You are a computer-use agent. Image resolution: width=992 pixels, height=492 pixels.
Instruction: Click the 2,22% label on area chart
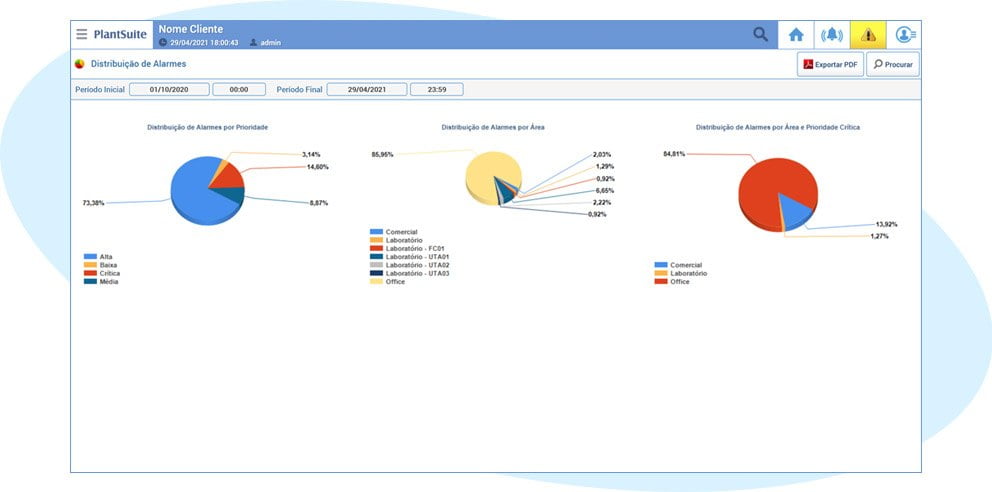click(602, 202)
